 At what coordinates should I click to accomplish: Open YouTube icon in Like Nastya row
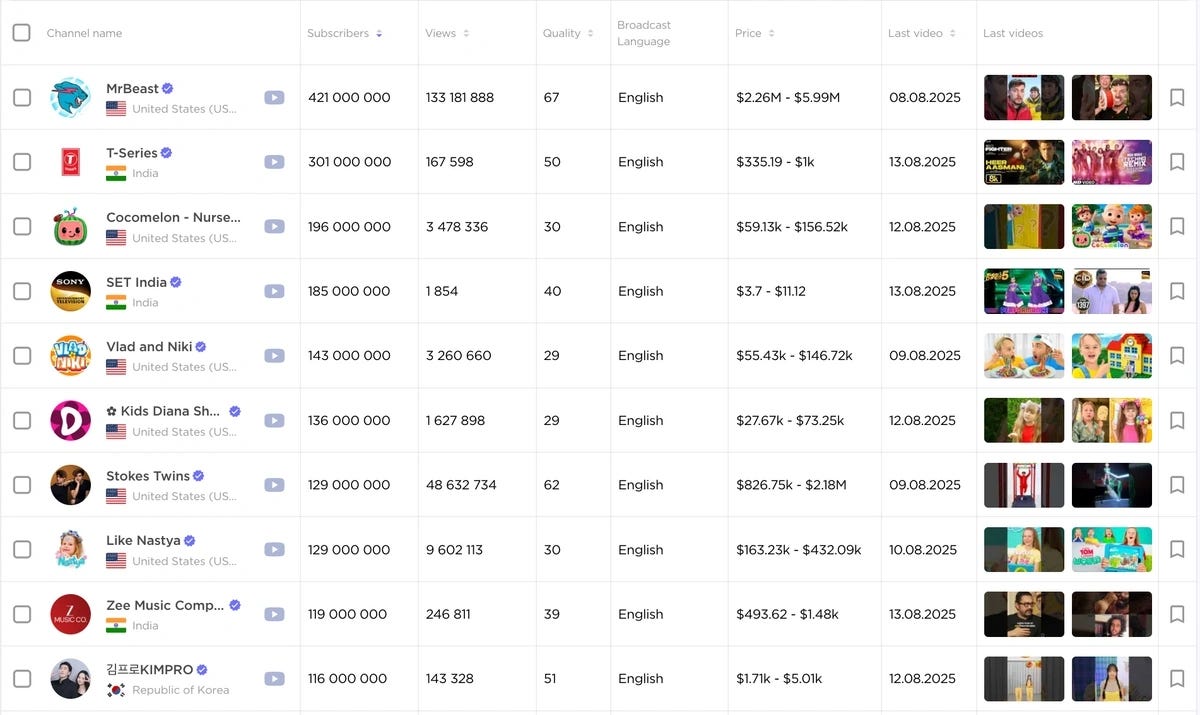coord(274,550)
